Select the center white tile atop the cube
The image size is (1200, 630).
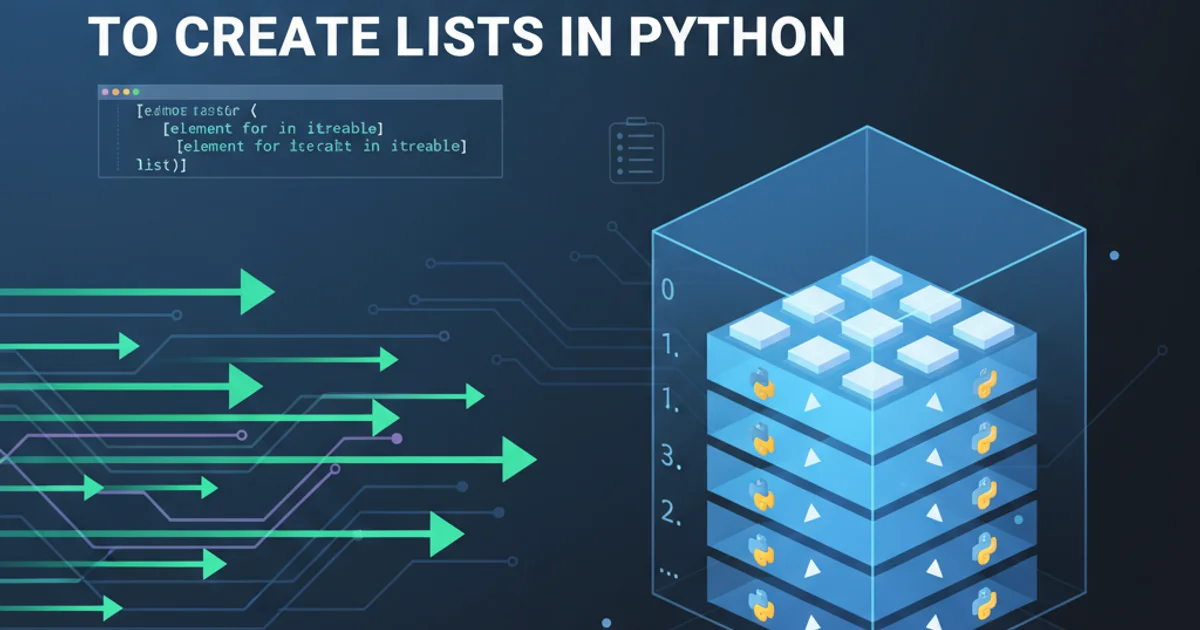871,324
